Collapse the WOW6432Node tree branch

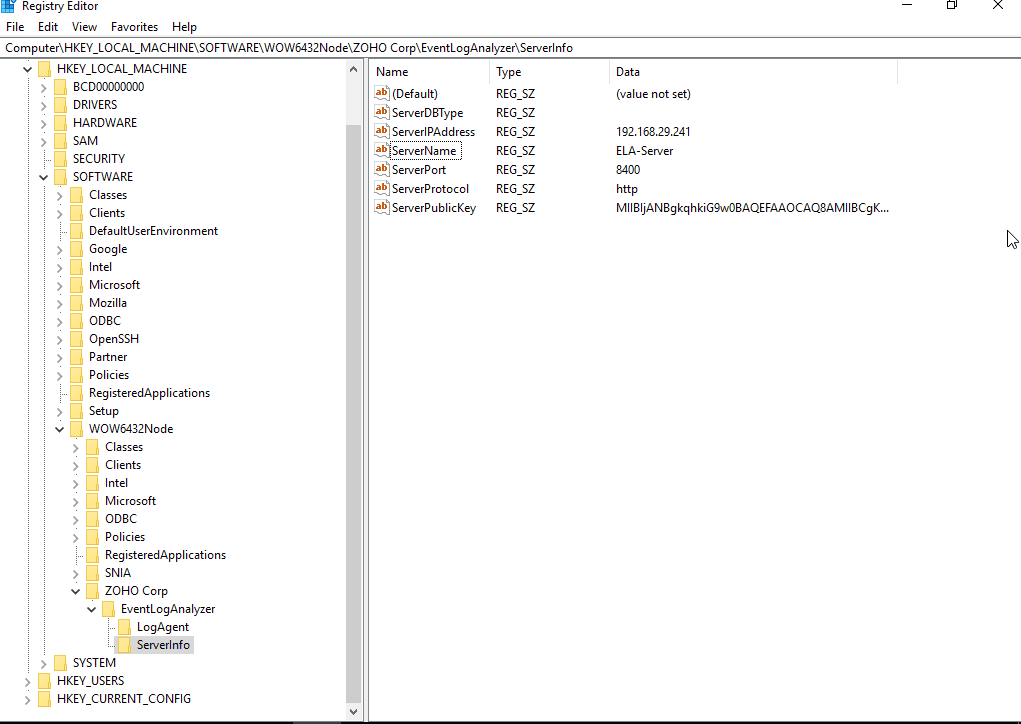click(x=59, y=428)
